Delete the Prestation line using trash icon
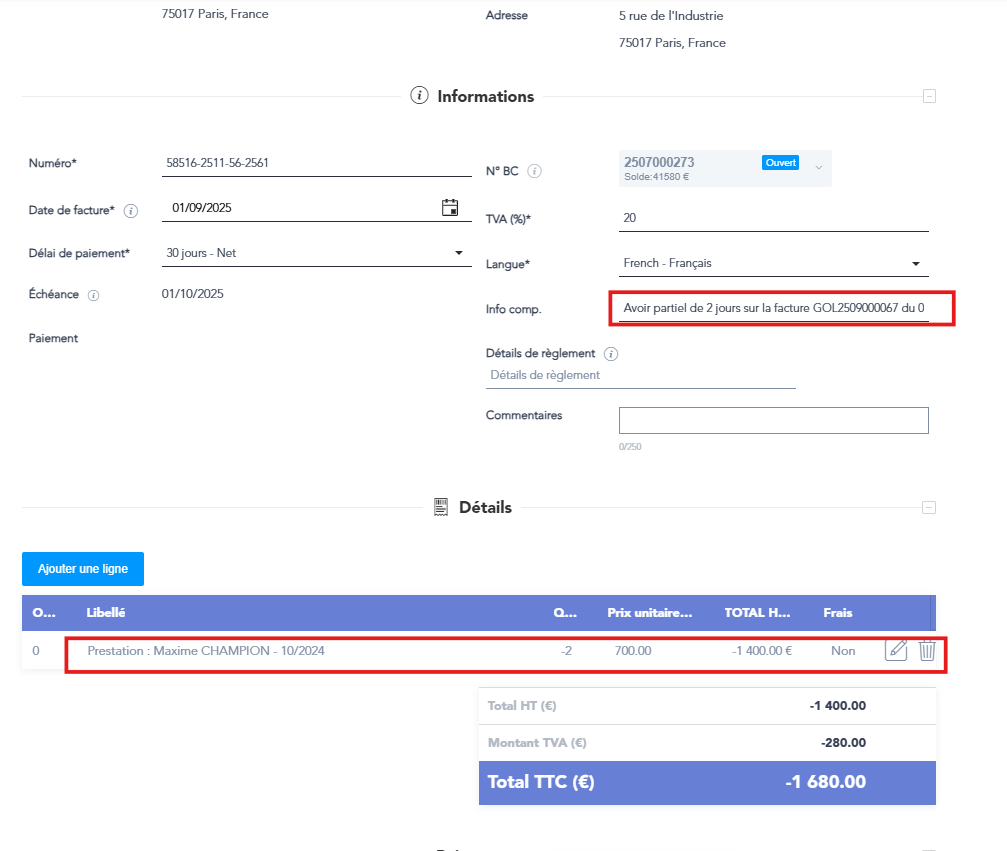This screenshot has height=851, width=1007. tap(927, 651)
